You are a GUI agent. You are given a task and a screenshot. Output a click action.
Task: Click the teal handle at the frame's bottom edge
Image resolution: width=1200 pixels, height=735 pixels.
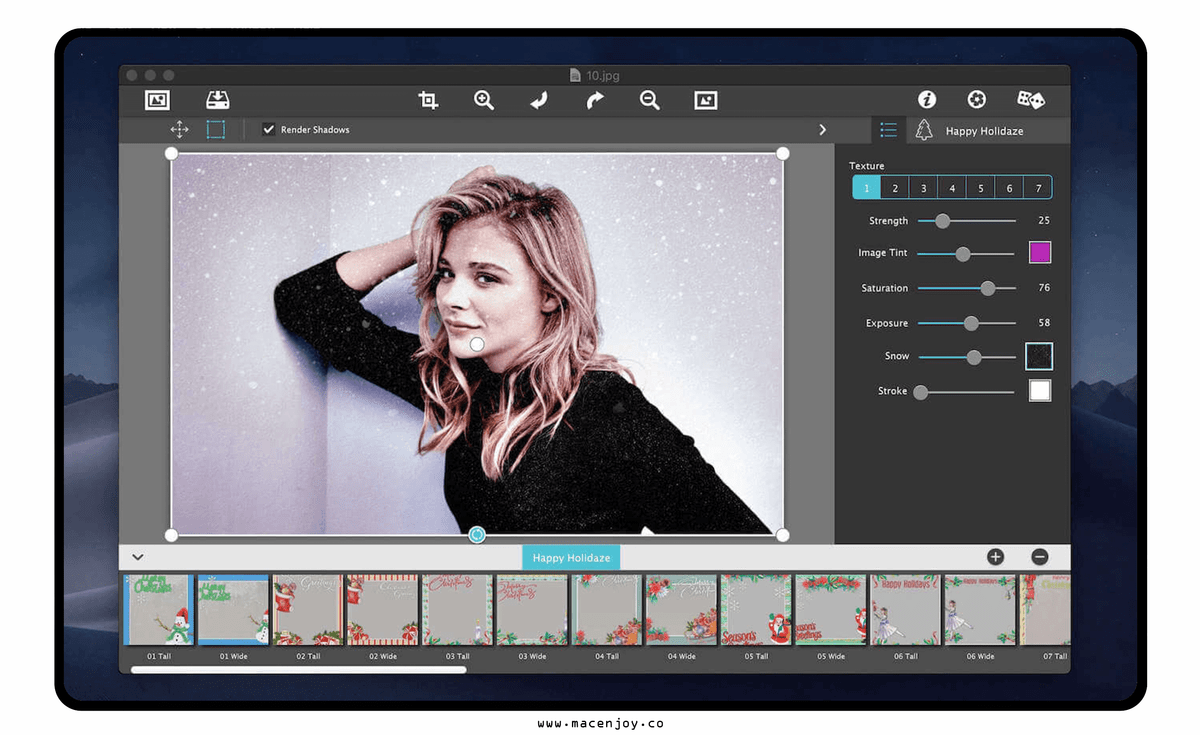pos(477,535)
